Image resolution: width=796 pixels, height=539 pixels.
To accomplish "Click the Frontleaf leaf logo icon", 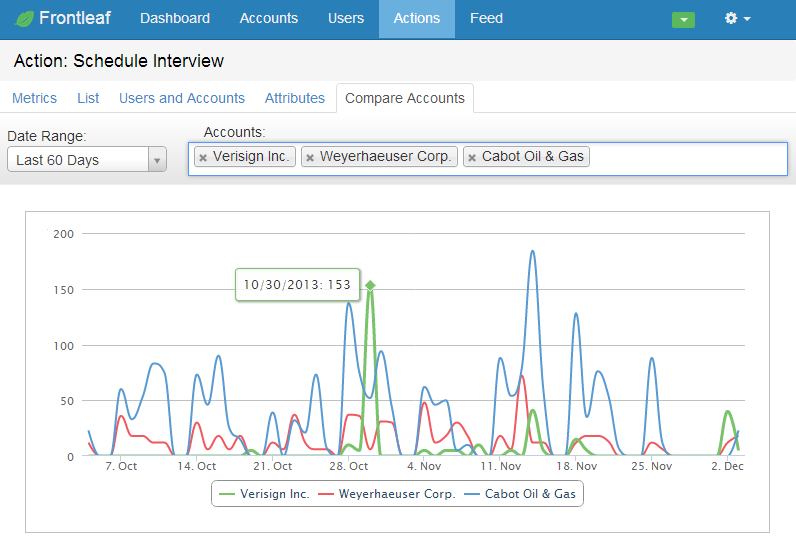I will point(24,19).
